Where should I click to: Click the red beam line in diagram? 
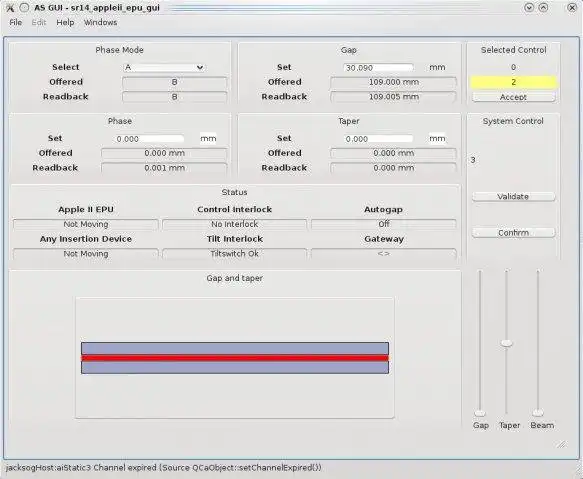coord(235,358)
